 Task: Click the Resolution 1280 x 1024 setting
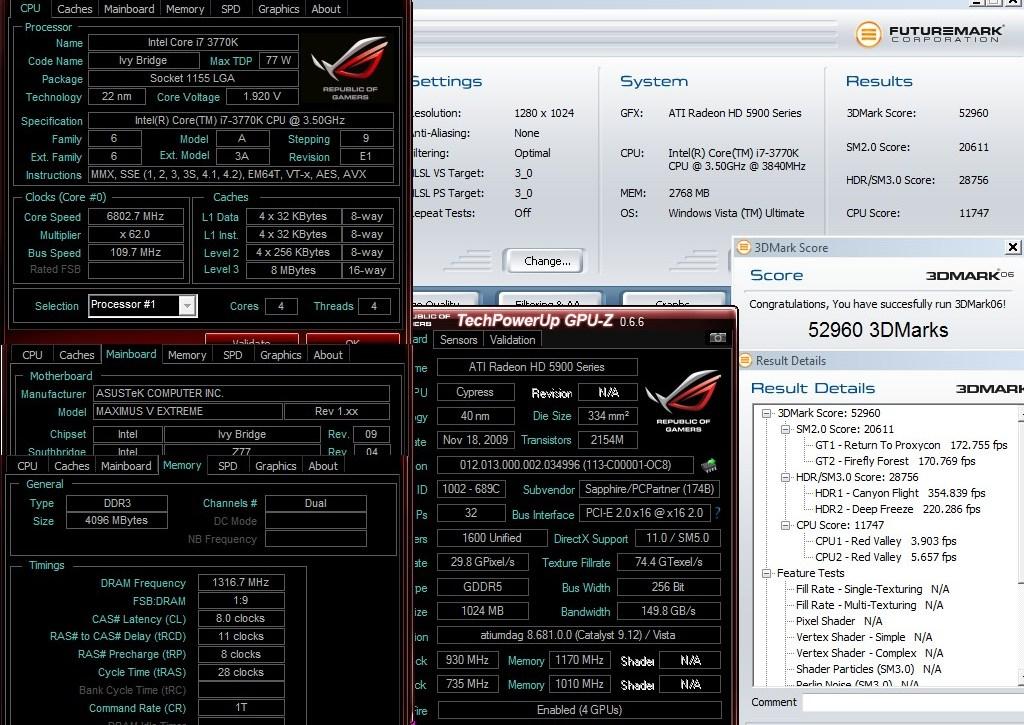tap(544, 113)
